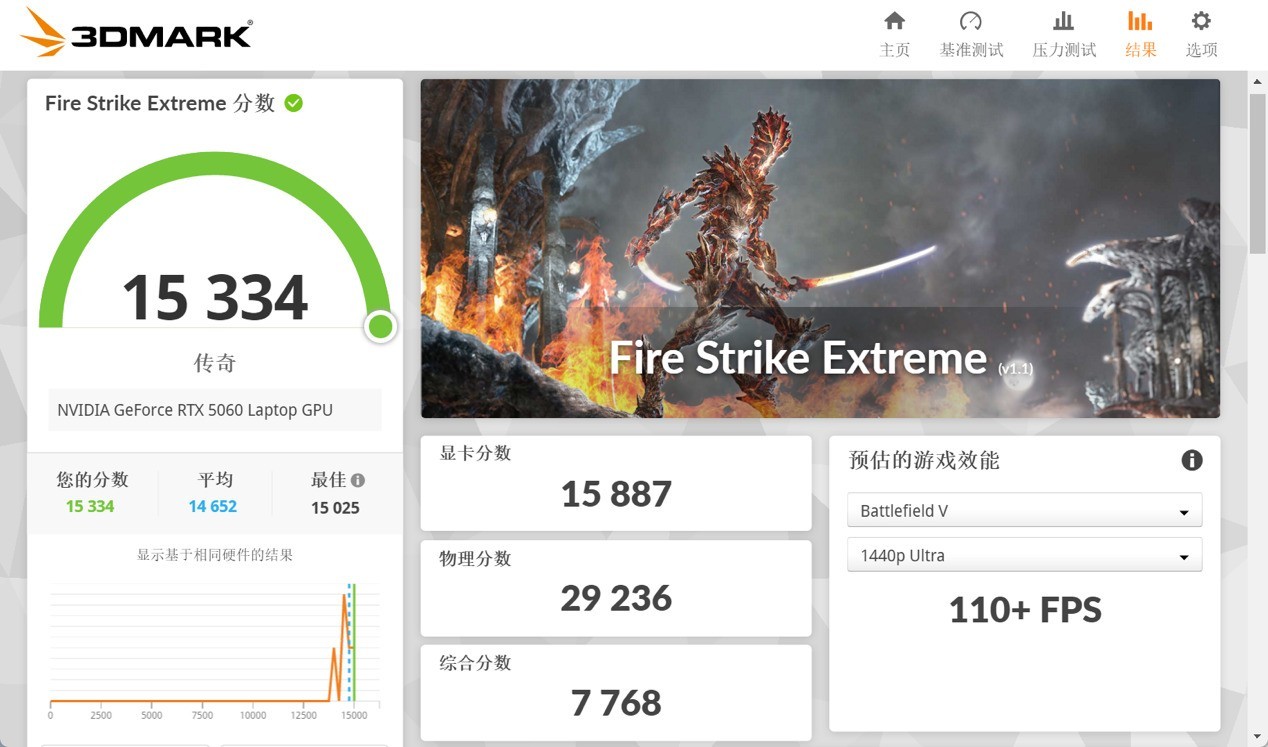The height and width of the screenshot is (747, 1268).
Task: Open the 压力测试 stress test tab
Action: (1064, 35)
